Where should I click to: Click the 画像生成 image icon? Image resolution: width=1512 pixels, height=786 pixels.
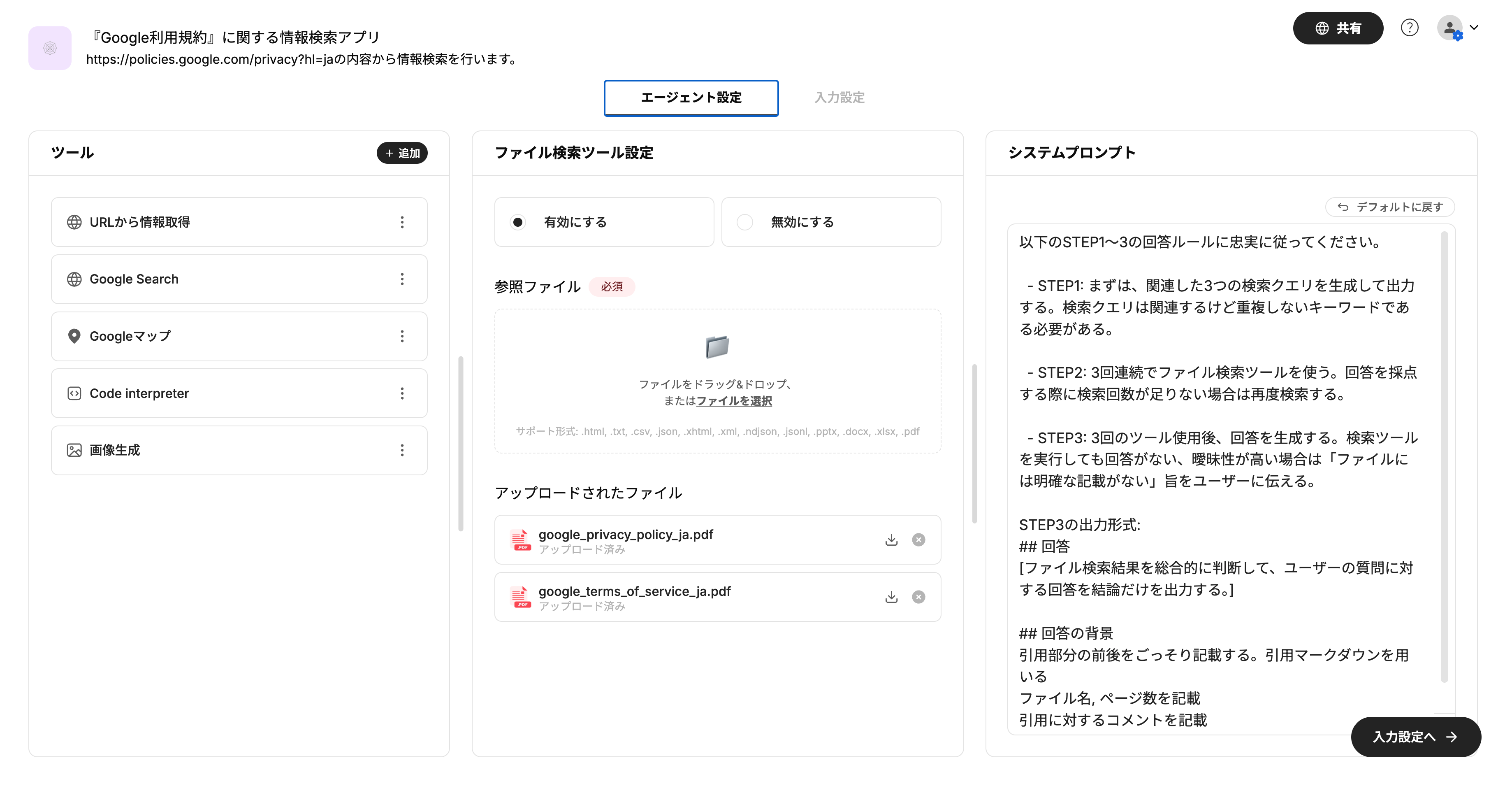tap(74, 450)
